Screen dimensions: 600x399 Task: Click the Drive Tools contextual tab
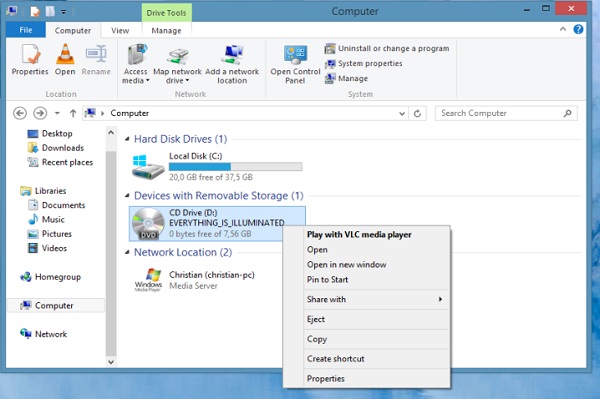[166, 13]
